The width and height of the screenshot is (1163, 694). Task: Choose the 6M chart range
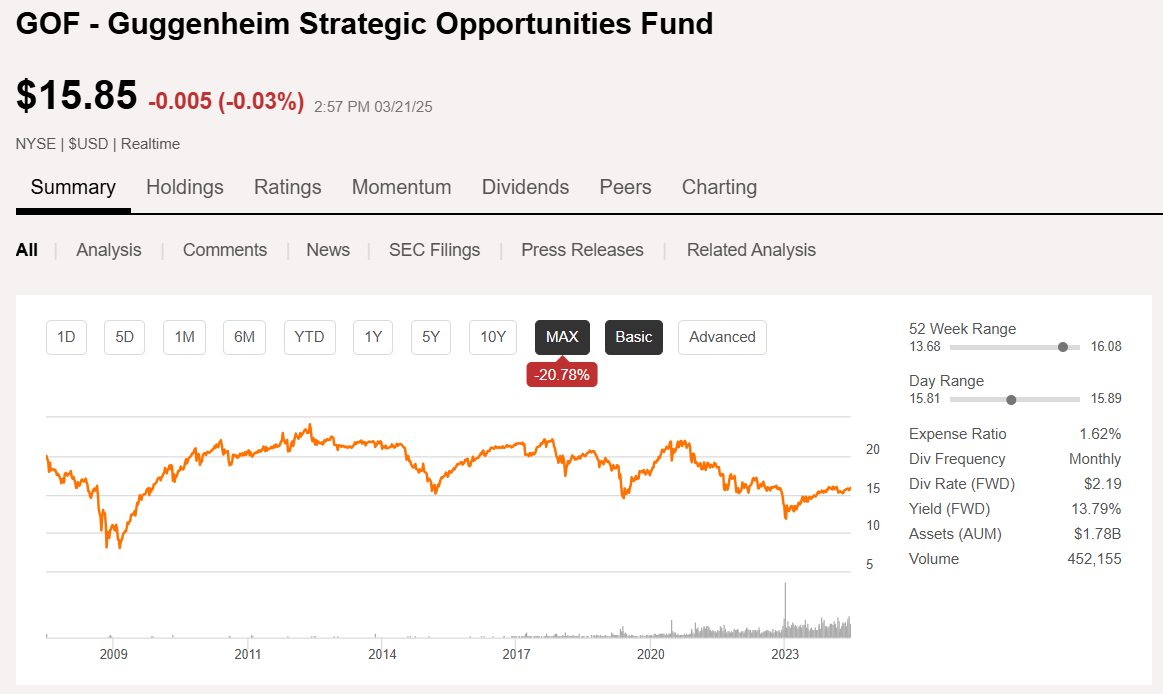pyautogui.click(x=245, y=337)
